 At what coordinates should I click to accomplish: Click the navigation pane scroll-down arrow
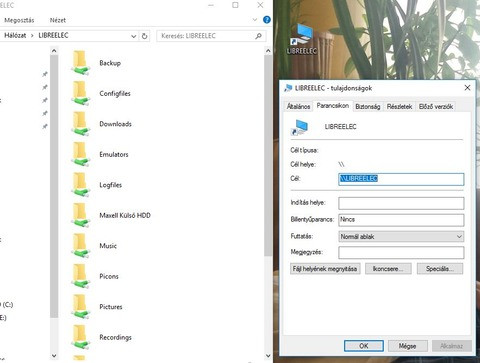coord(54,356)
